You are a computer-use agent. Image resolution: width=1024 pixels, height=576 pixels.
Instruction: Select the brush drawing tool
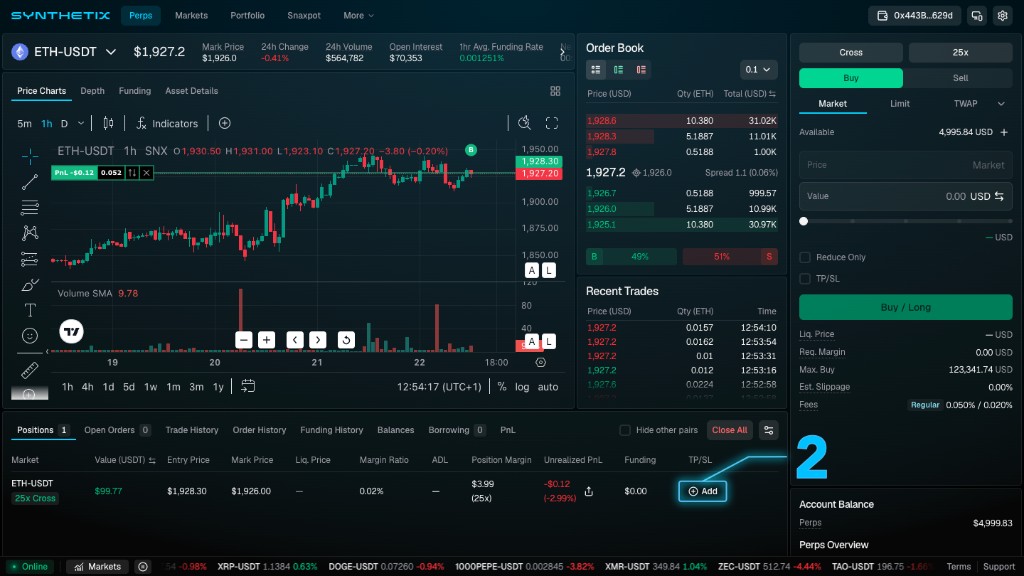click(x=29, y=285)
